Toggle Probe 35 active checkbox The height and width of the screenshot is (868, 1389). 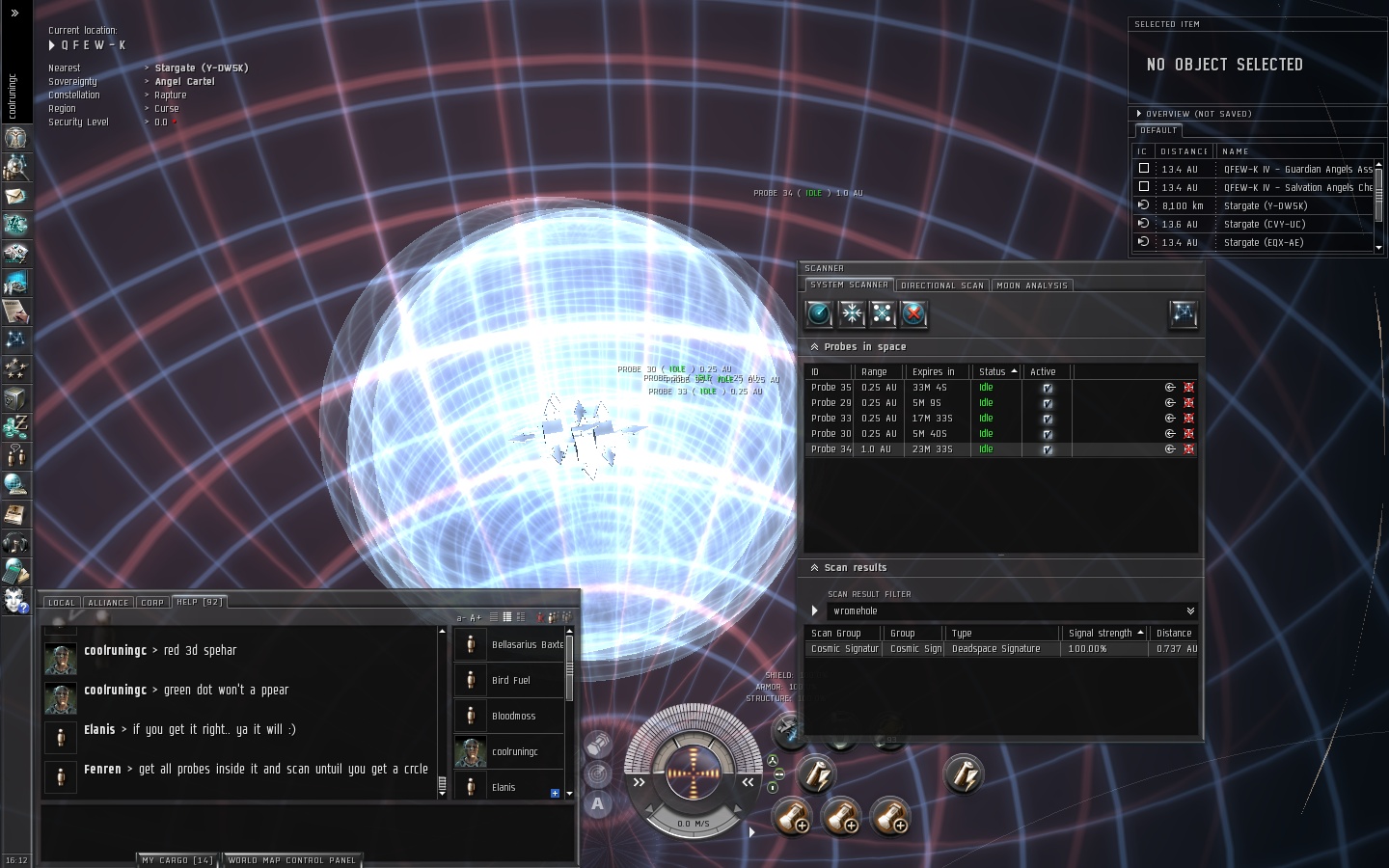[1047, 388]
